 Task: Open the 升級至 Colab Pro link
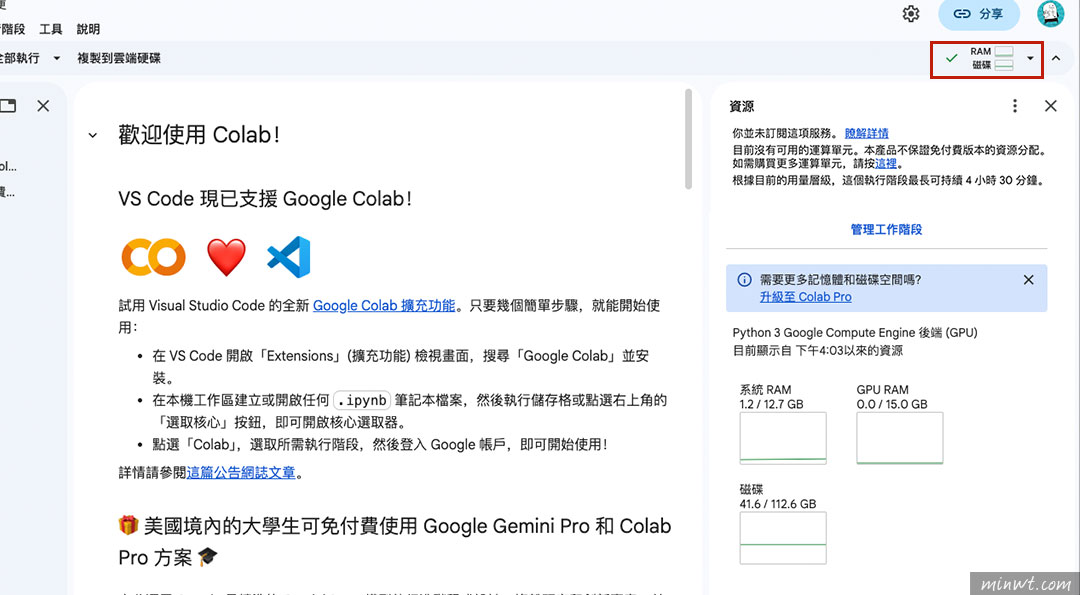click(806, 296)
